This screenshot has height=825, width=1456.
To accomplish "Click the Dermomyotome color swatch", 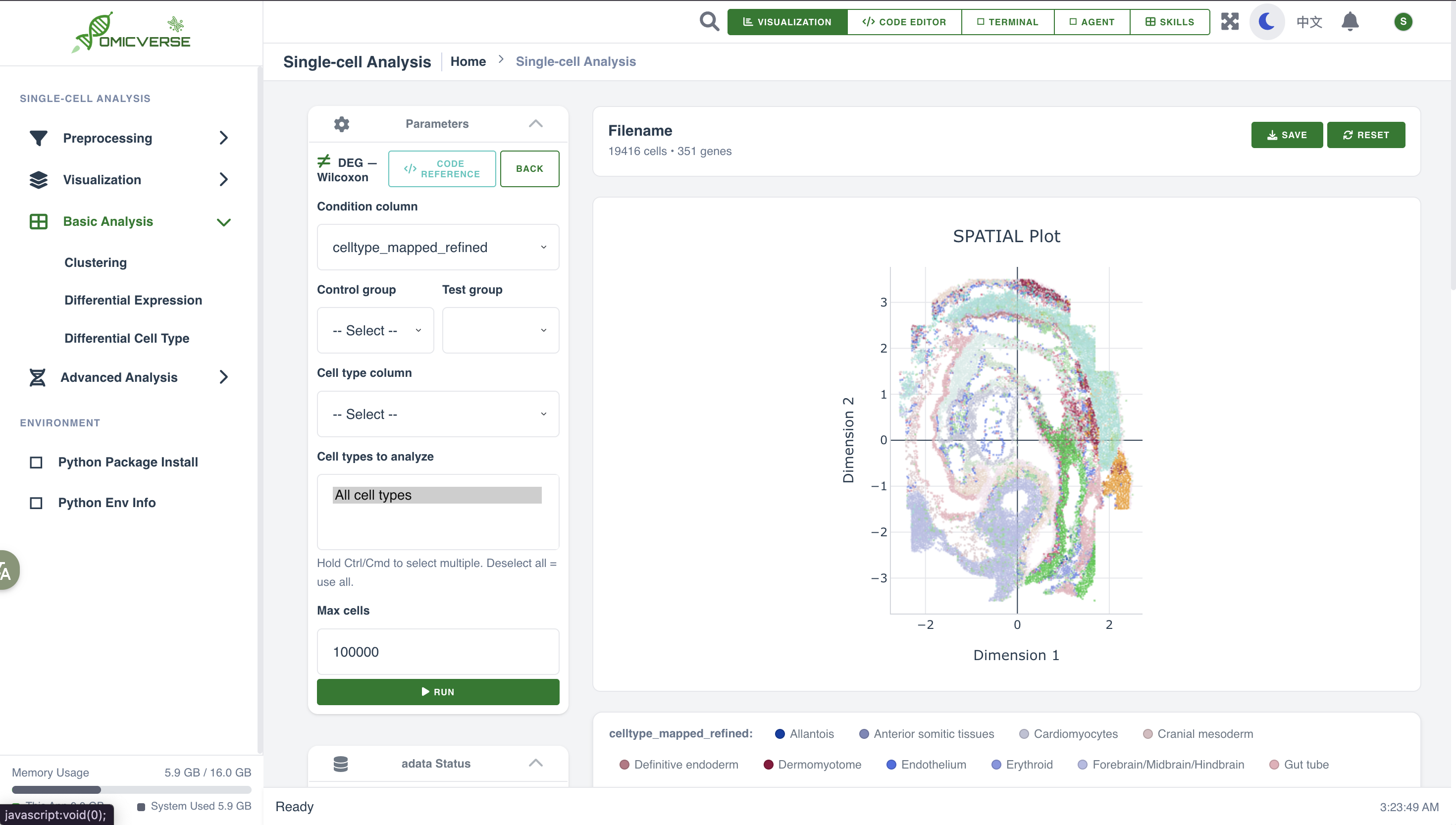I will click(x=768, y=765).
